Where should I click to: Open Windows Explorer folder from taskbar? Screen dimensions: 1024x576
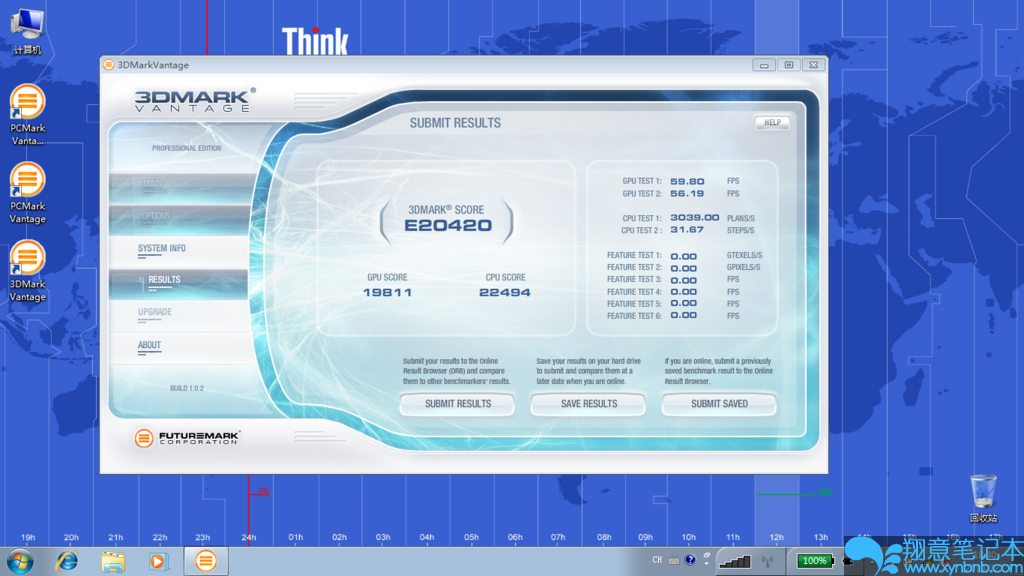(x=113, y=561)
